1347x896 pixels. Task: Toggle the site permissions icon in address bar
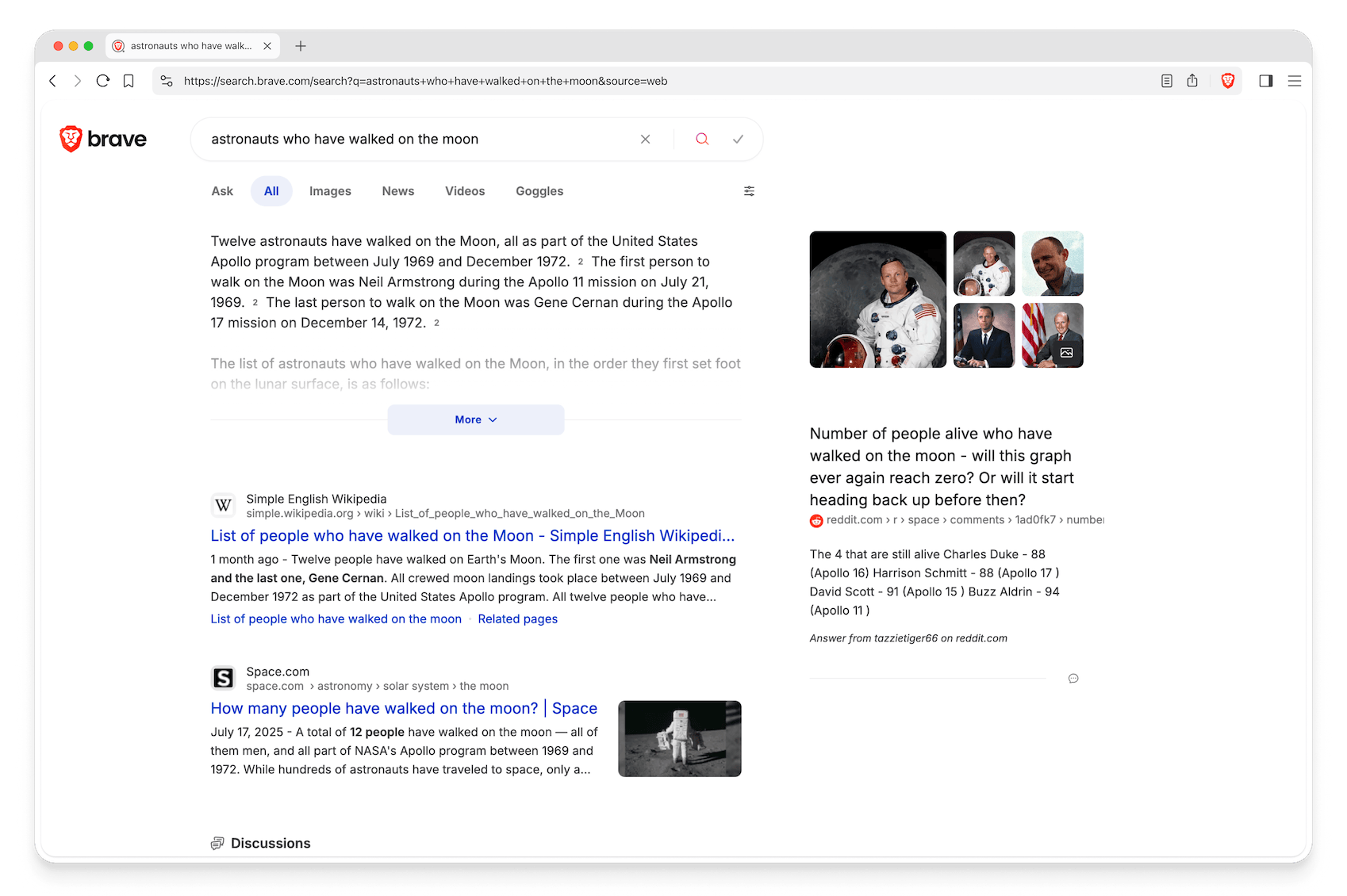(x=167, y=81)
